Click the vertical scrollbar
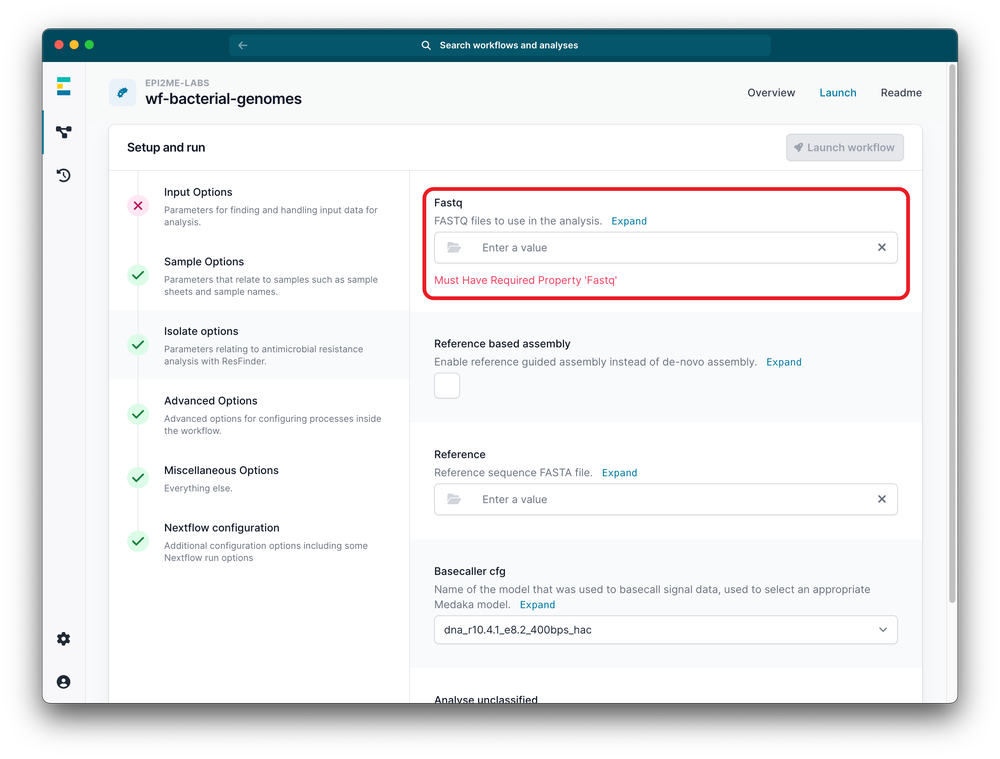The image size is (1000, 759). [x=952, y=333]
